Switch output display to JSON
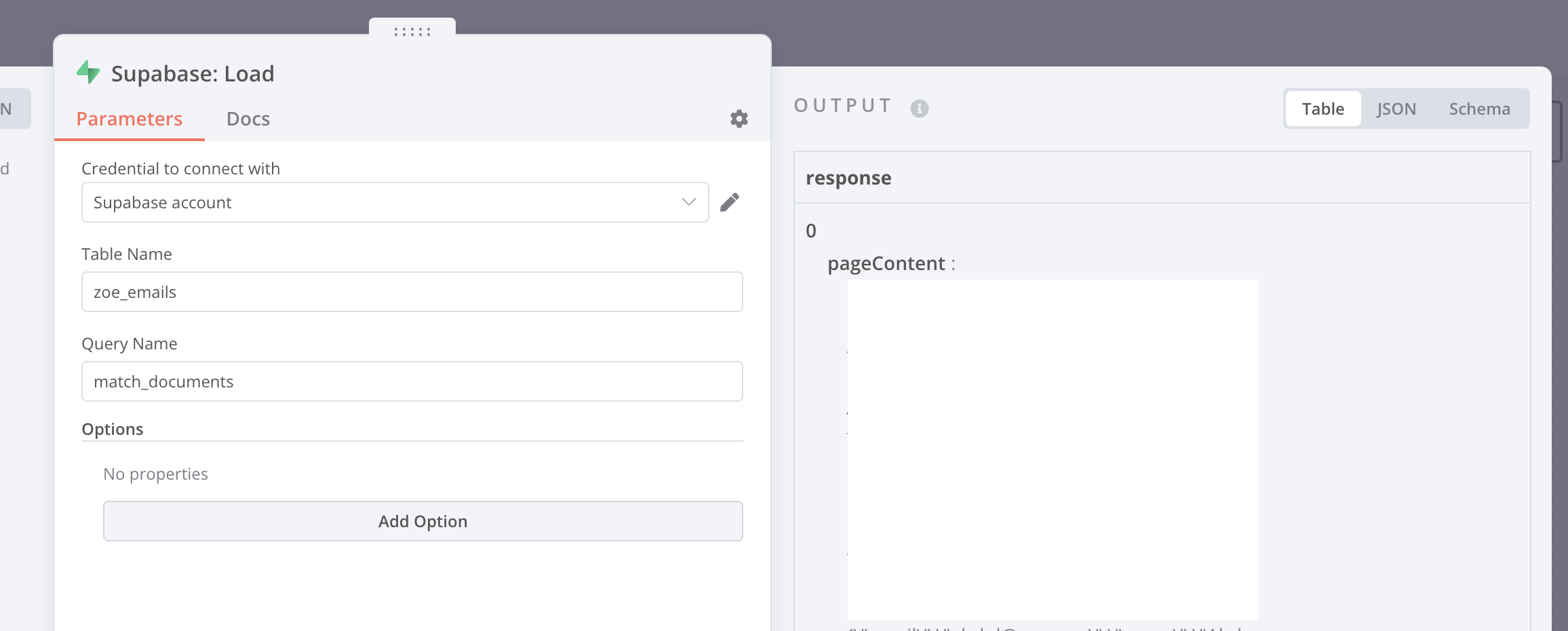The width and height of the screenshot is (1568, 631). (x=1396, y=109)
